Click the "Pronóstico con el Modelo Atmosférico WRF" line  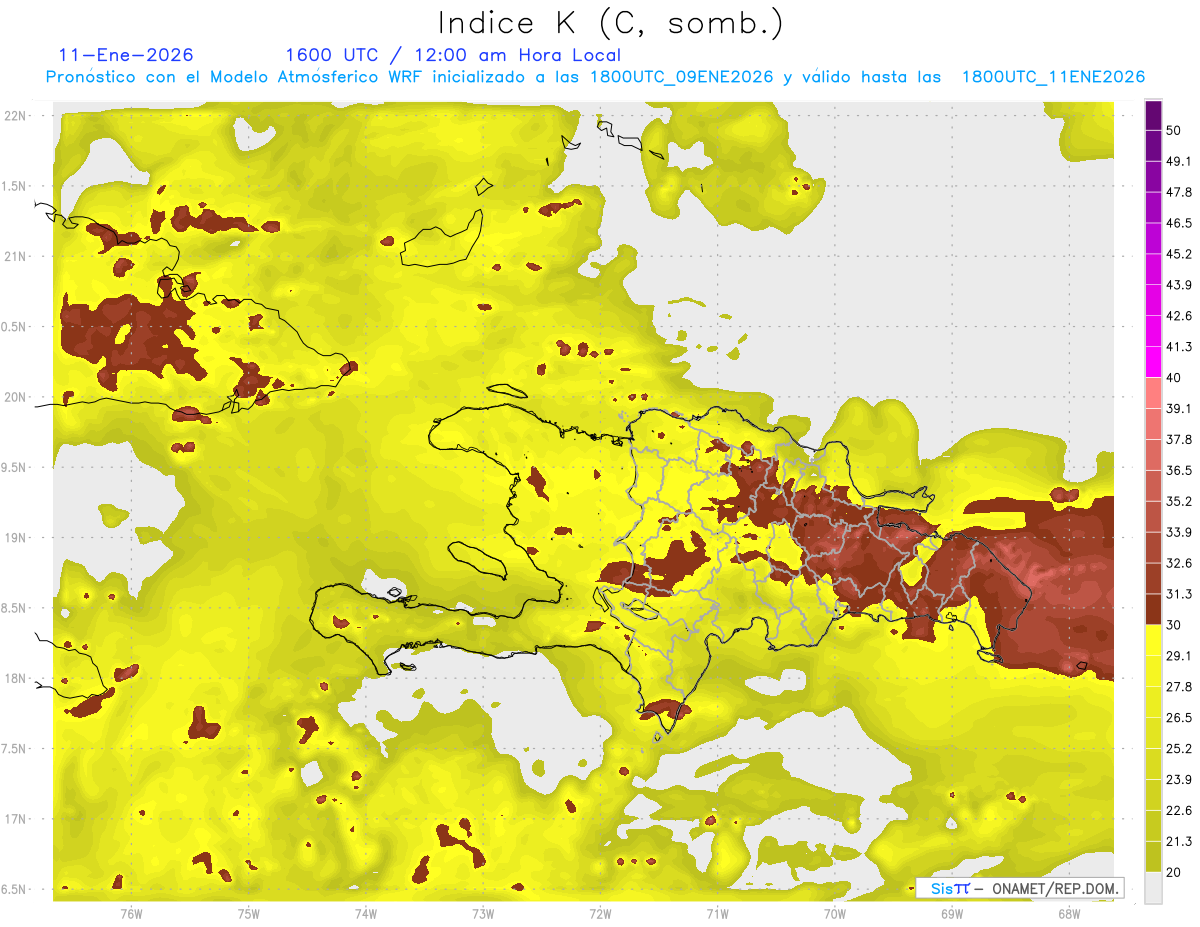coord(595,78)
